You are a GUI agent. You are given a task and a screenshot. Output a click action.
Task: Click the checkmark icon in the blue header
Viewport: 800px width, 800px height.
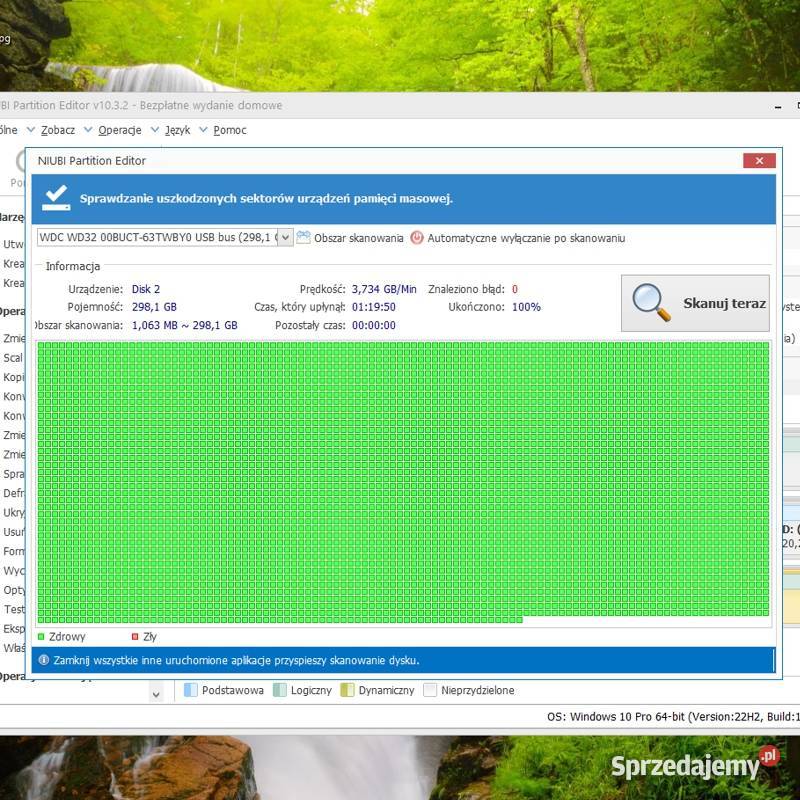pos(56,198)
